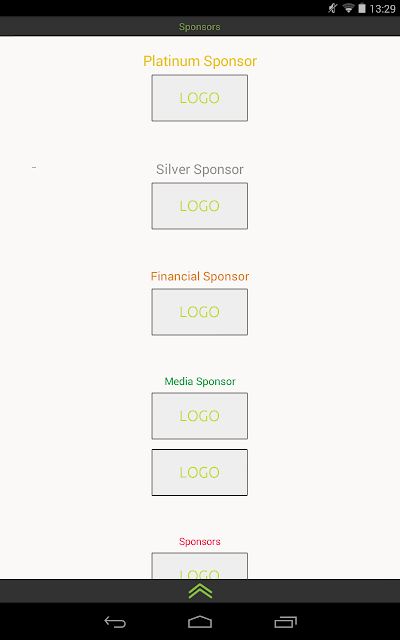Tap the battery status icon
This screenshot has height=640, width=400.
pos(362,8)
